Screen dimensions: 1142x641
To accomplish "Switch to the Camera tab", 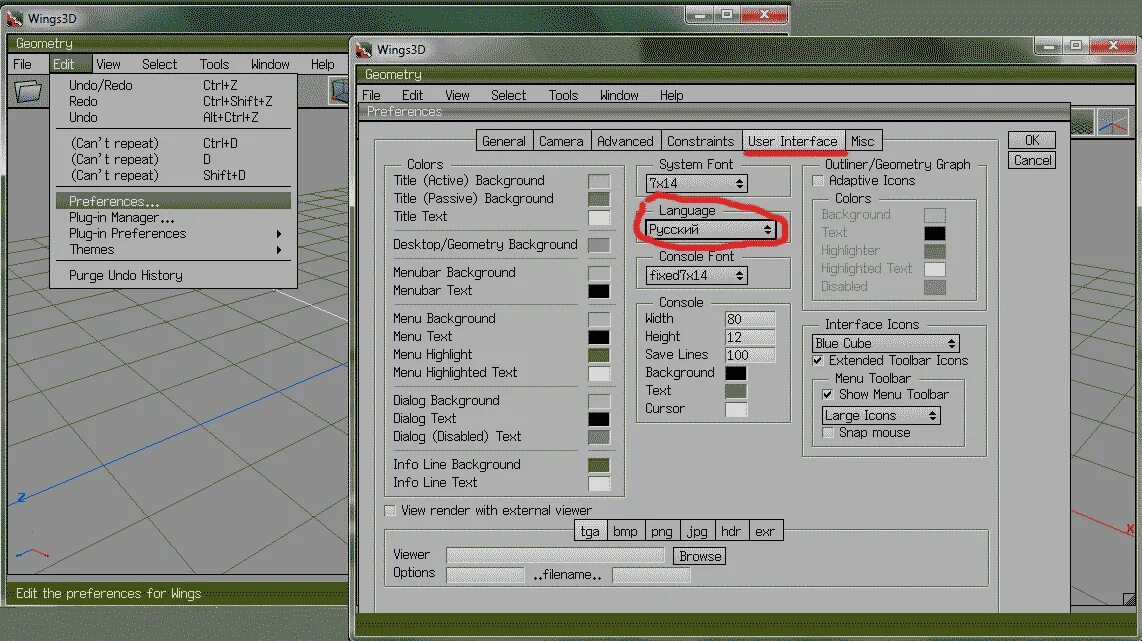I will [x=561, y=141].
